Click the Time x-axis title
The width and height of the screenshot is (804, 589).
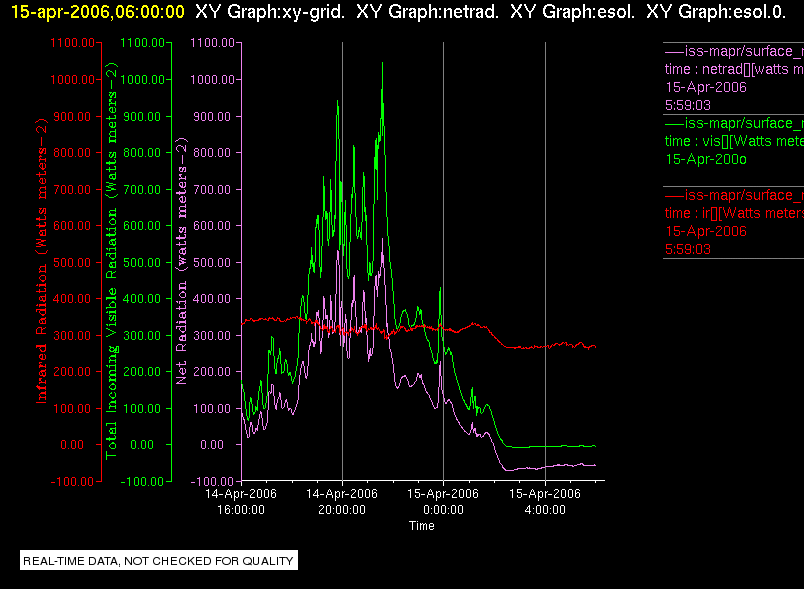421,526
